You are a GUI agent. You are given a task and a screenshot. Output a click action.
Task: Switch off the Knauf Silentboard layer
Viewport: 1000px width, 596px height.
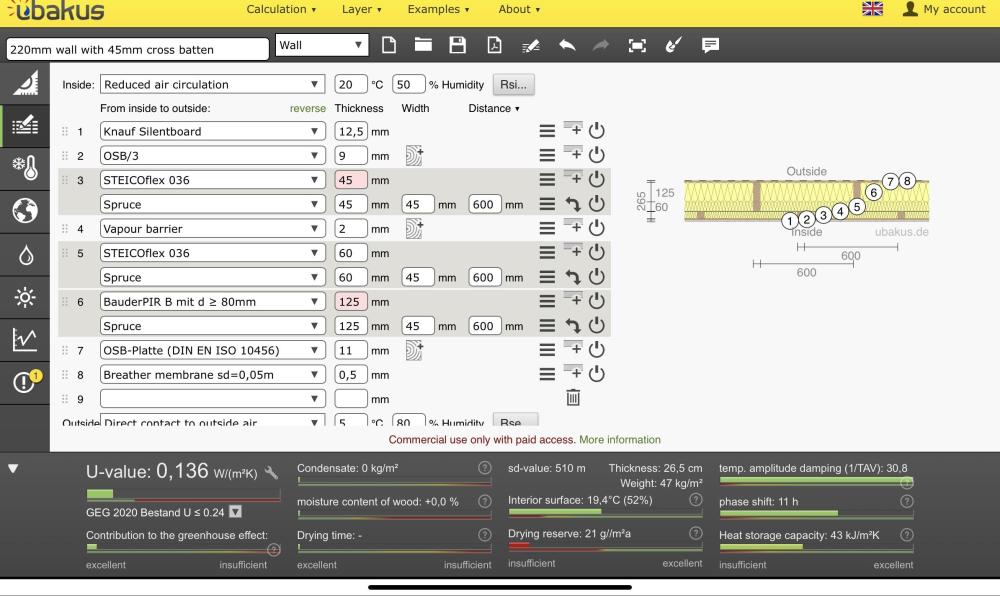[596, 131]
